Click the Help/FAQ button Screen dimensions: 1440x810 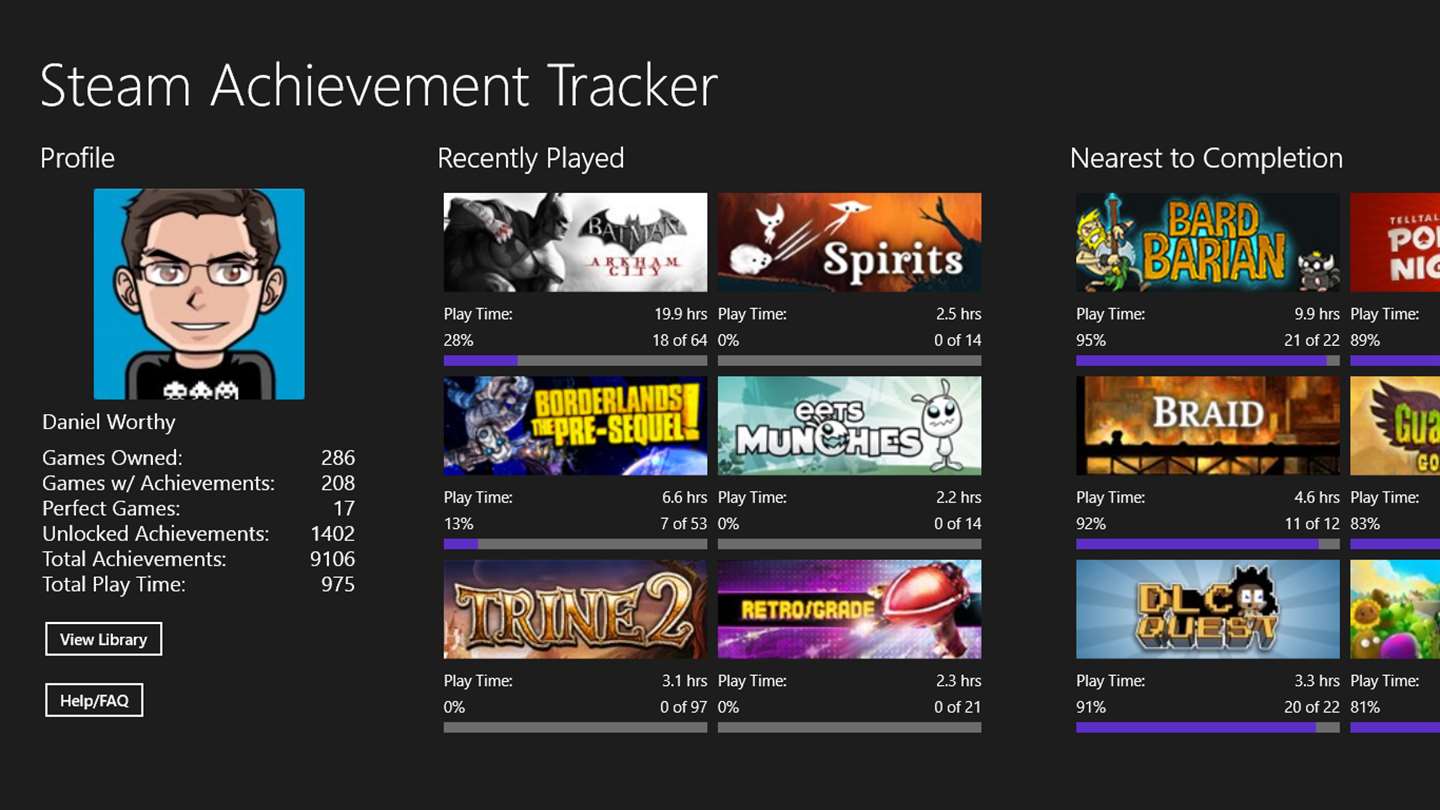(94, 700)
